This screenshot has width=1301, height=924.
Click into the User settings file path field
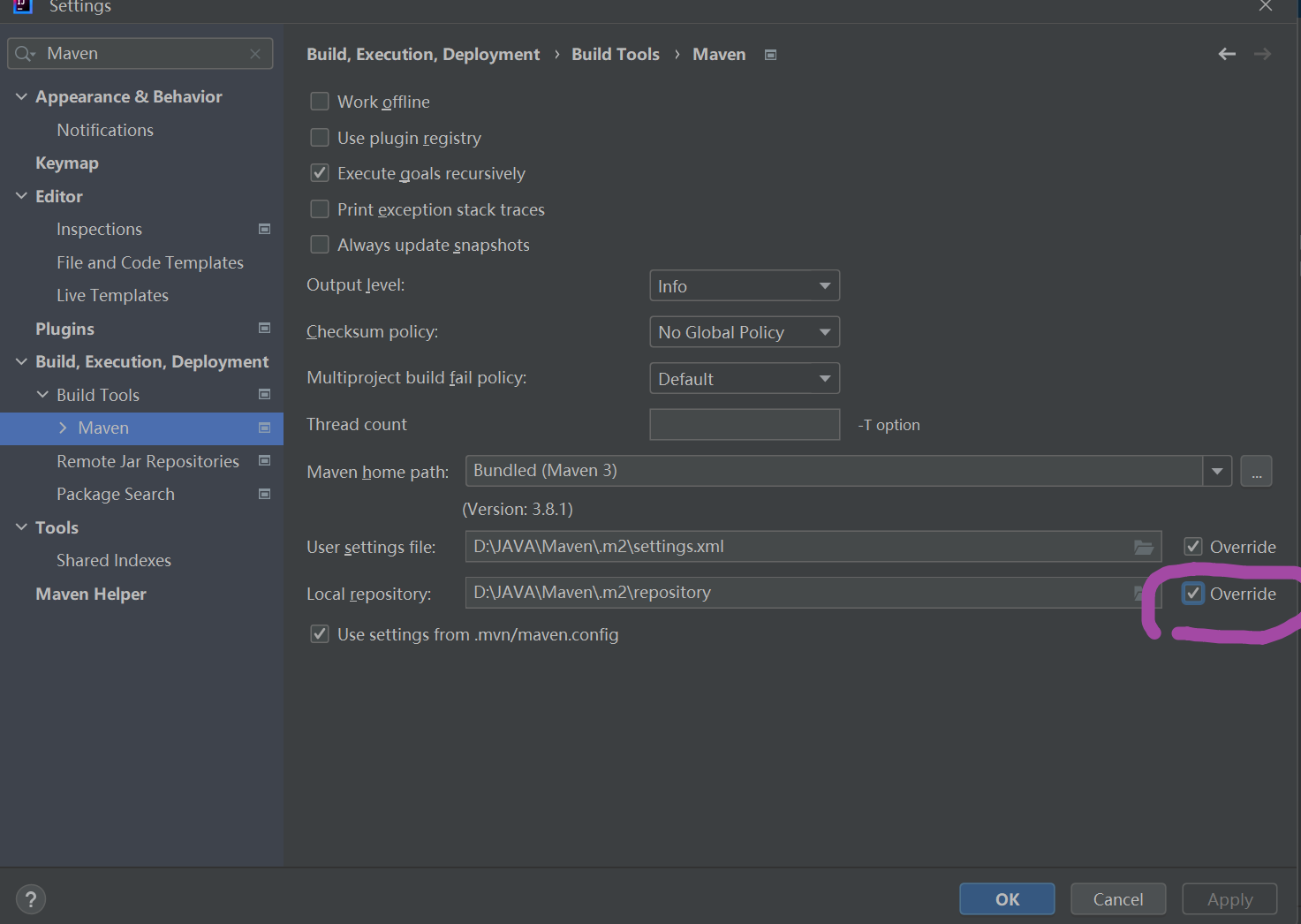pyautogui.click(x=813, y=547)
